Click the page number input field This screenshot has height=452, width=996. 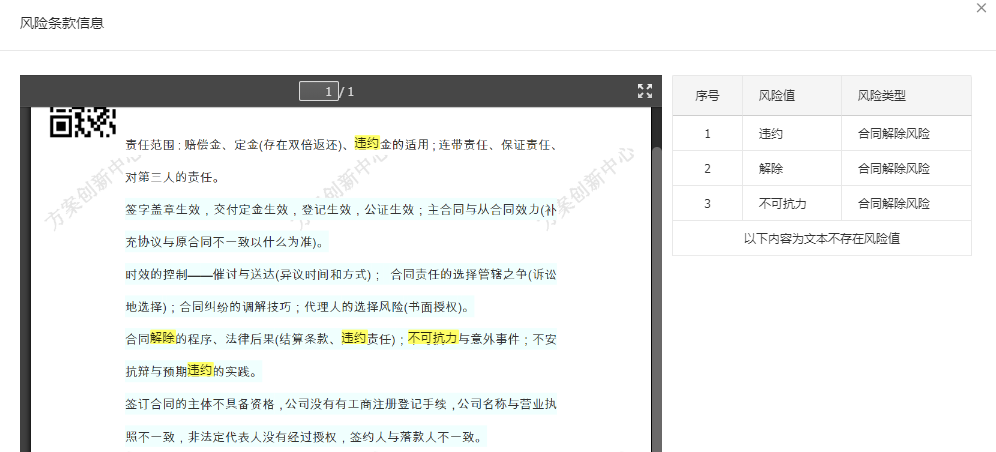(x=318, y=92)
